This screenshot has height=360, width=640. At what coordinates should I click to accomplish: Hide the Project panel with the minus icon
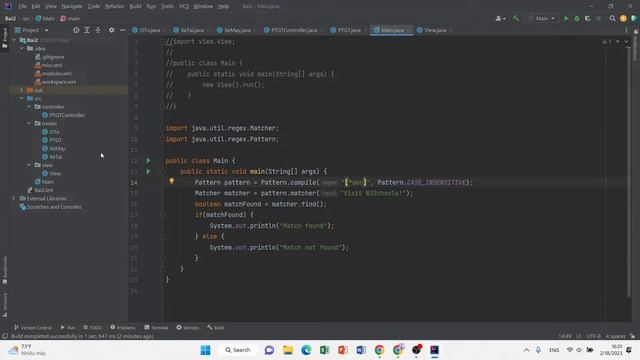(122, 30)
